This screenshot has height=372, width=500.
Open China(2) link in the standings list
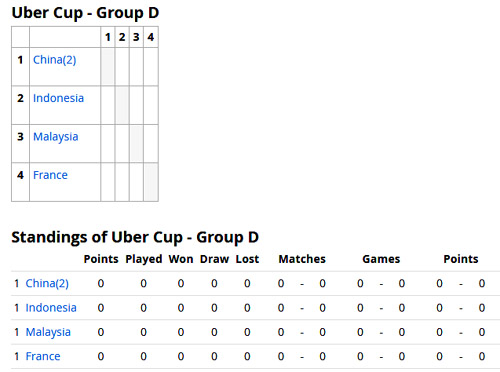47,283
